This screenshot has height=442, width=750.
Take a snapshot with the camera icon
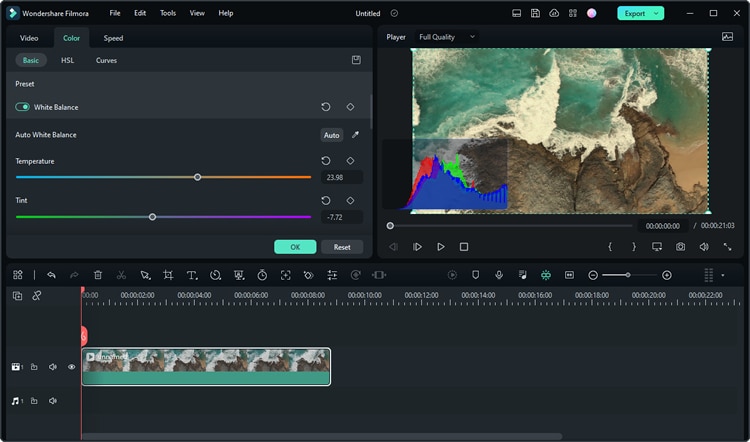click(x=680, y=247)
